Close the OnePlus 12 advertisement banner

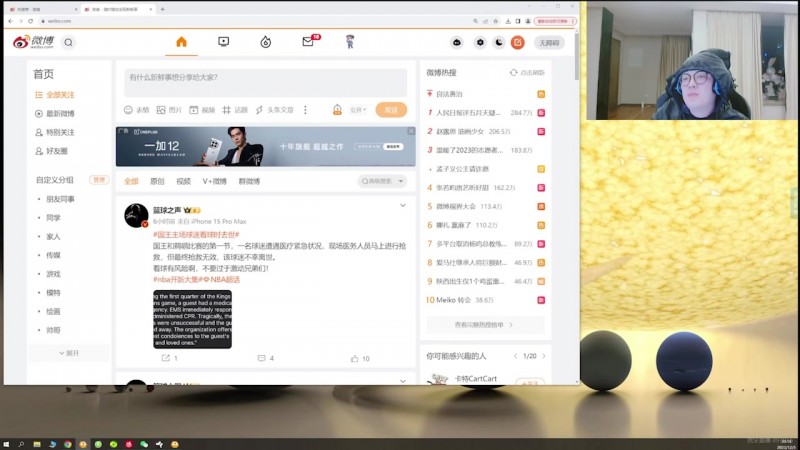pyautogui.click(x=411, y=131)
